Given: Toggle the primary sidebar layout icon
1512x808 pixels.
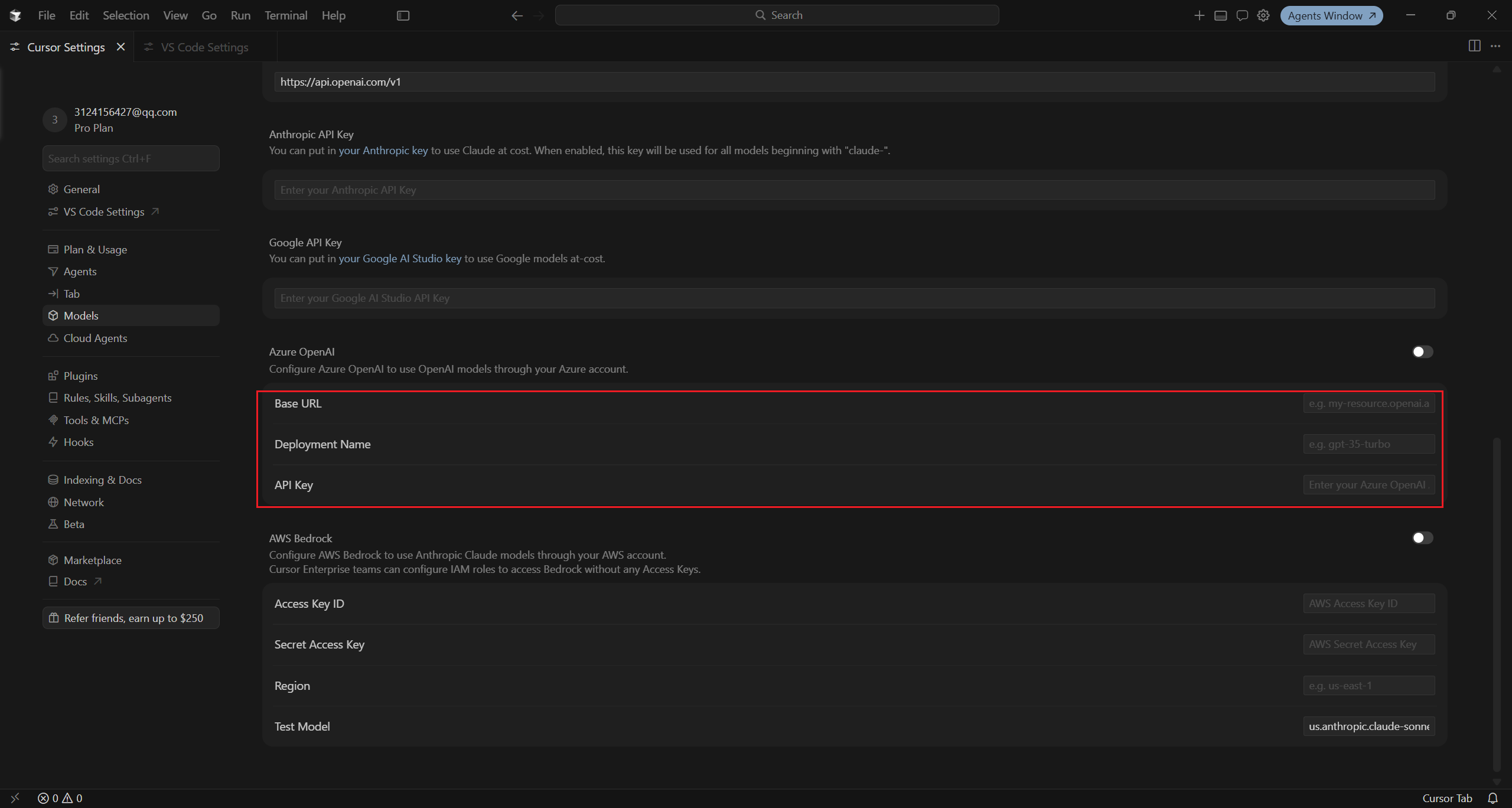Looking at the screenshot, I should [x=403, y=15].
